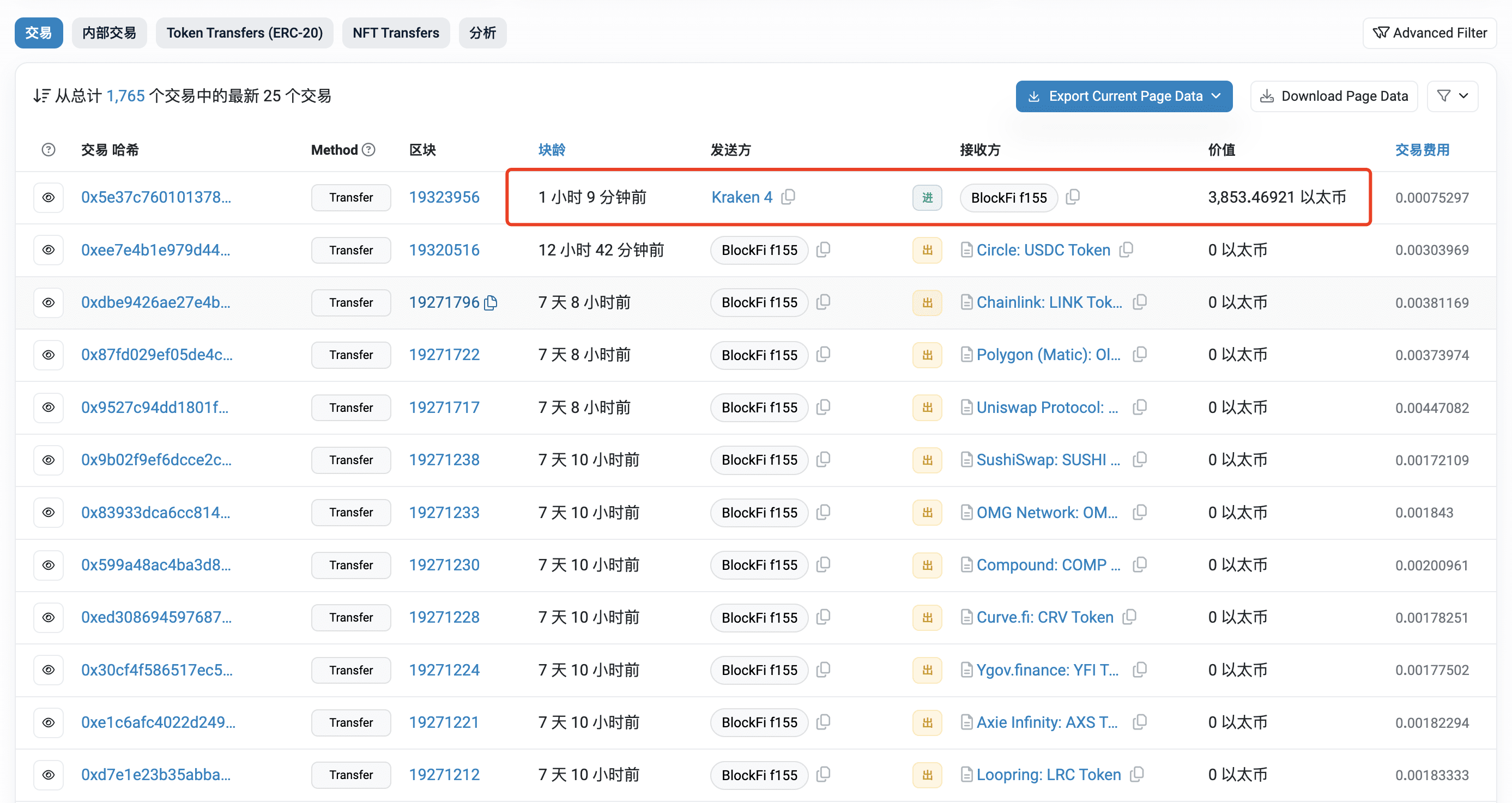
Task: Toggle the 进 direction badge on first row
Action: (x=926, y=198)
